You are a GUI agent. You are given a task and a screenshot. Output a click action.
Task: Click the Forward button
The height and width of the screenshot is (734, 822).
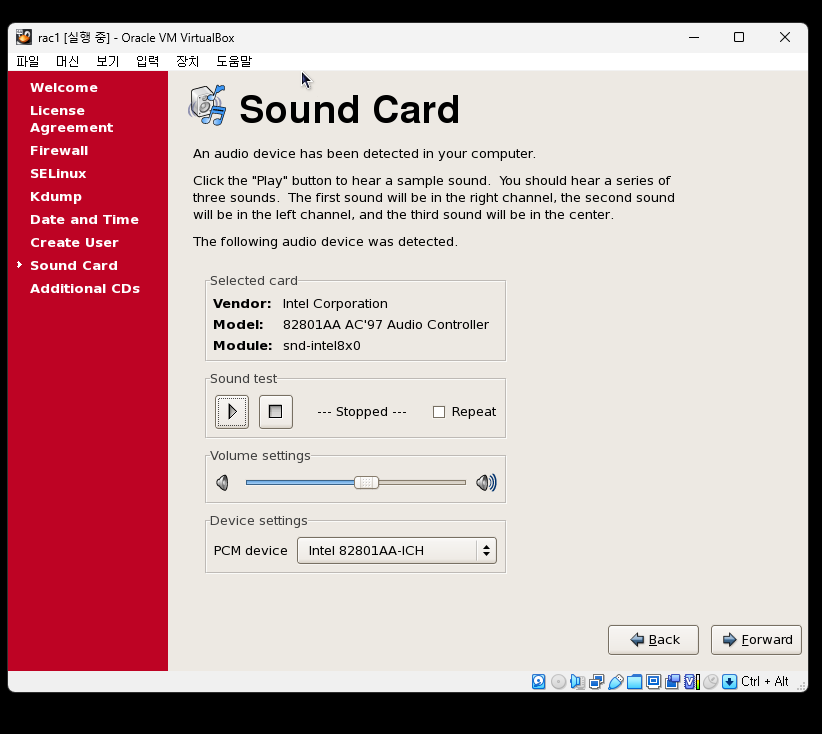756,640
